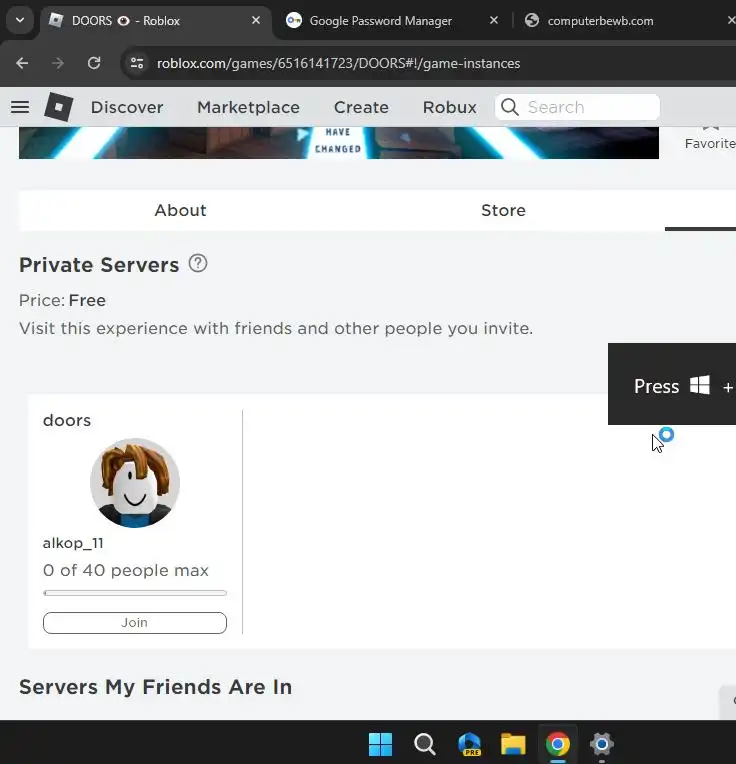
Task: Switch to the computerbewb.com tab
Action: tap(600, 21)
